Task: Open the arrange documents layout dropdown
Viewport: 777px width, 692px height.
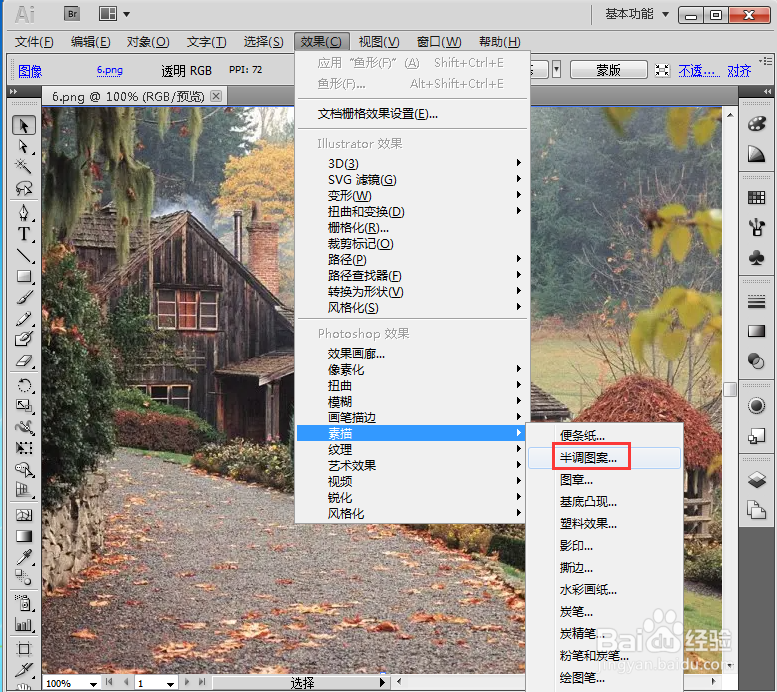Action: 114,14
